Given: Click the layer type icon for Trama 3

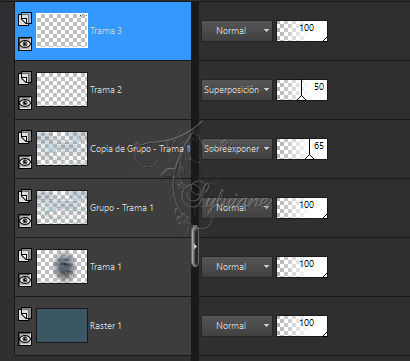Looking at the screenshot, I should click(25, 20).
